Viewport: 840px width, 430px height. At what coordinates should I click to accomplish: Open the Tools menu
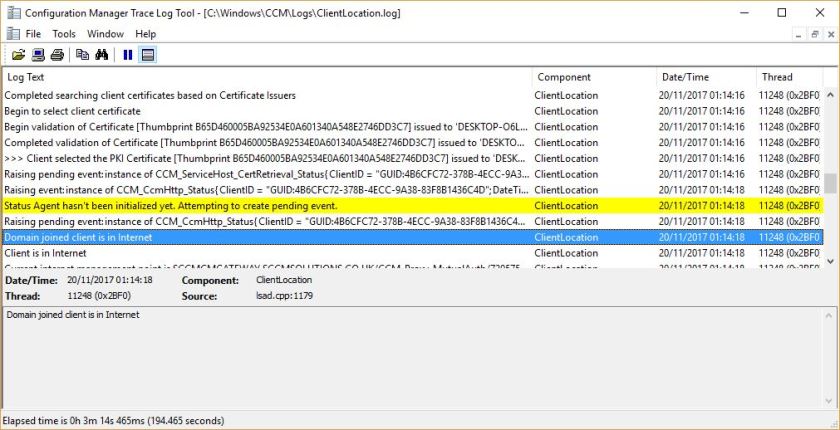[64, 34]
